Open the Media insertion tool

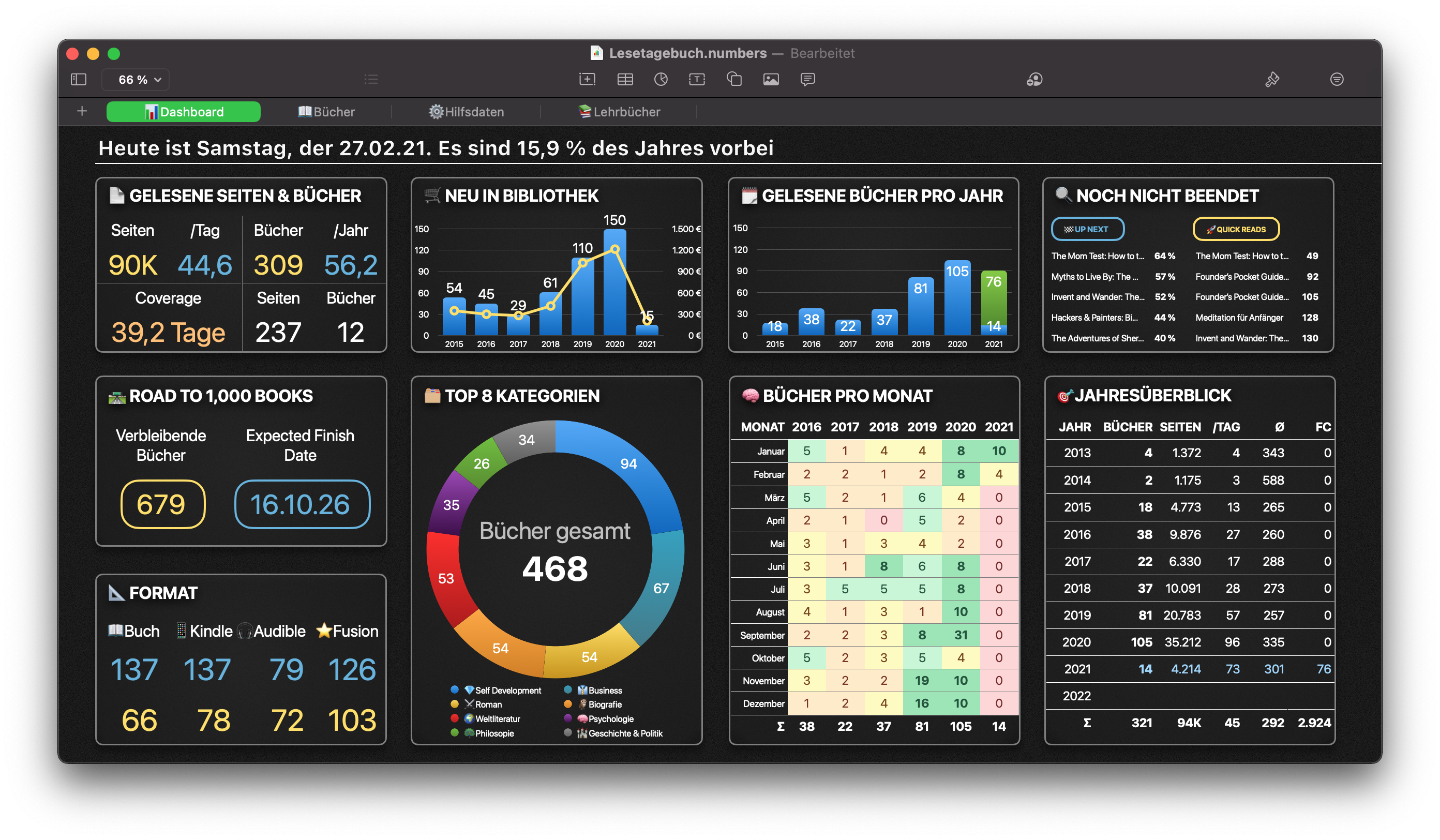click(771, 80)
